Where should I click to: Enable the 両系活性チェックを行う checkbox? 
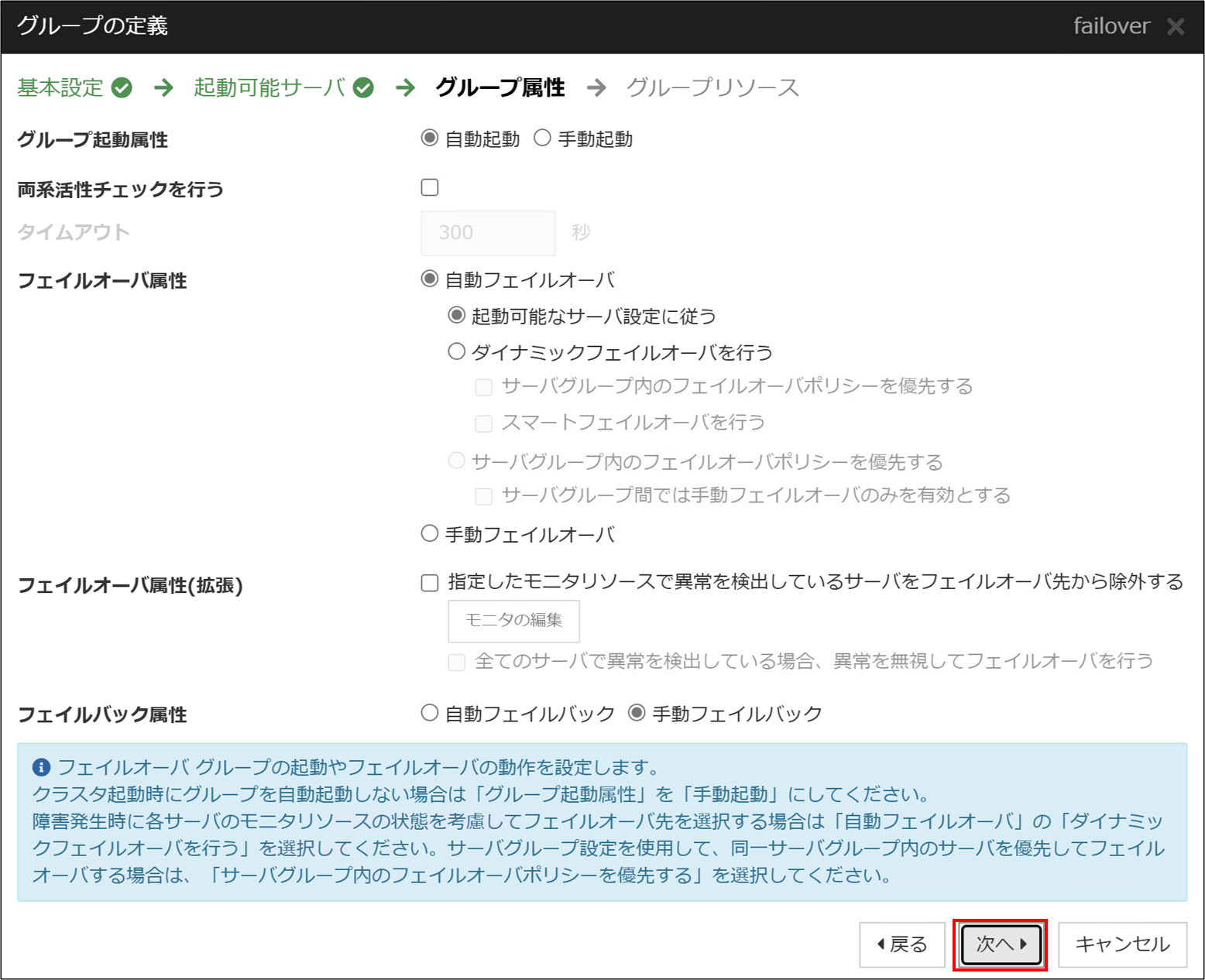pos(430,187)
